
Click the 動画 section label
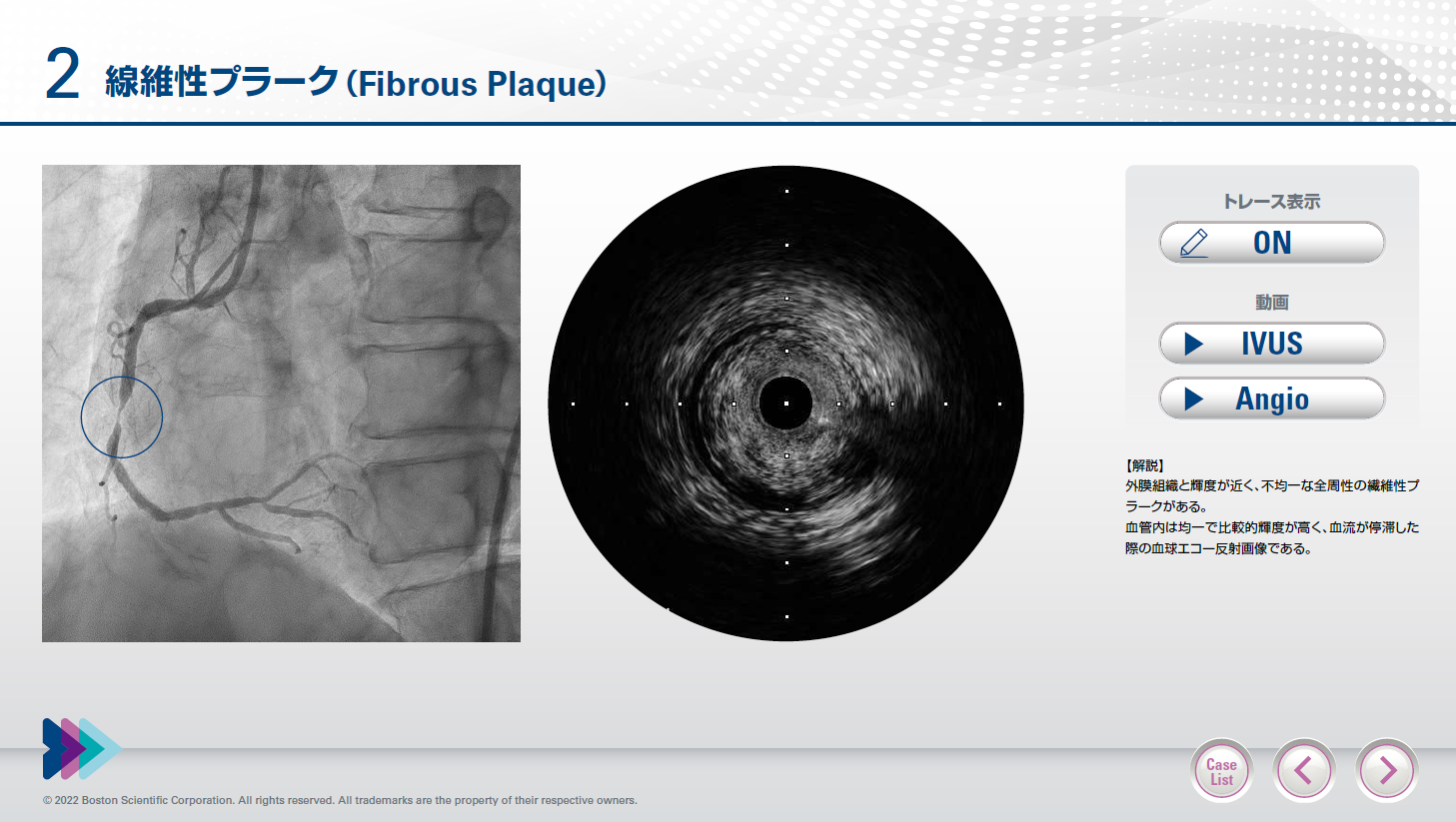point(1271,302)
